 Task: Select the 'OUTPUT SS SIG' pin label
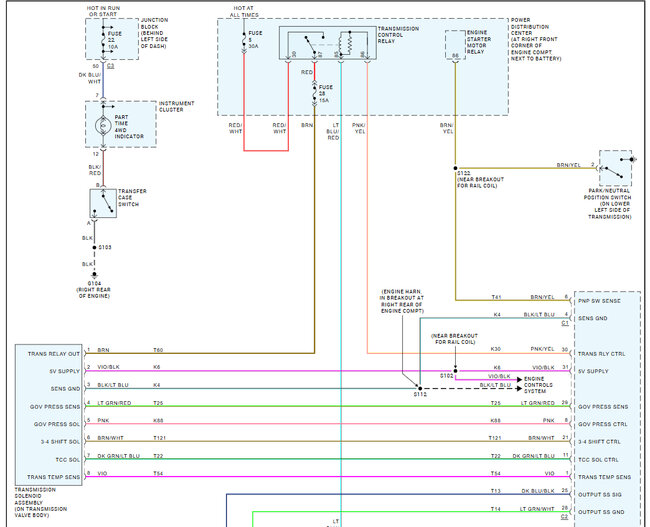click(599, 495)
